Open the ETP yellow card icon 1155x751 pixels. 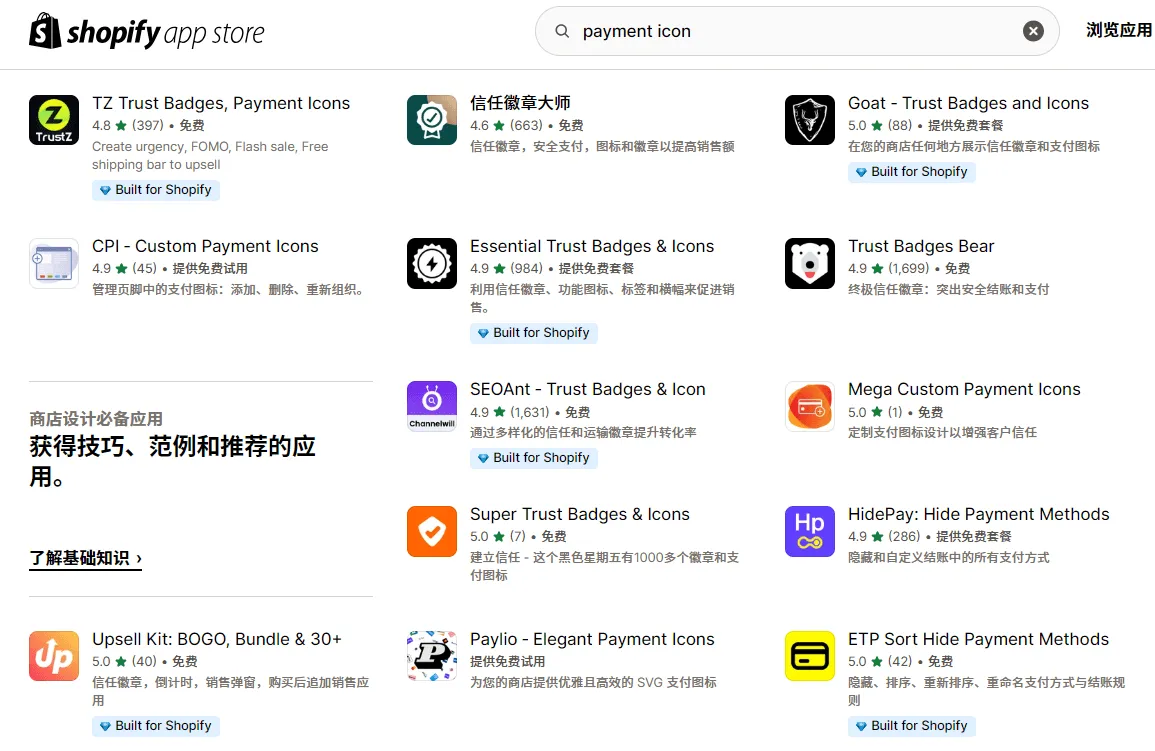tap(810, 656)
